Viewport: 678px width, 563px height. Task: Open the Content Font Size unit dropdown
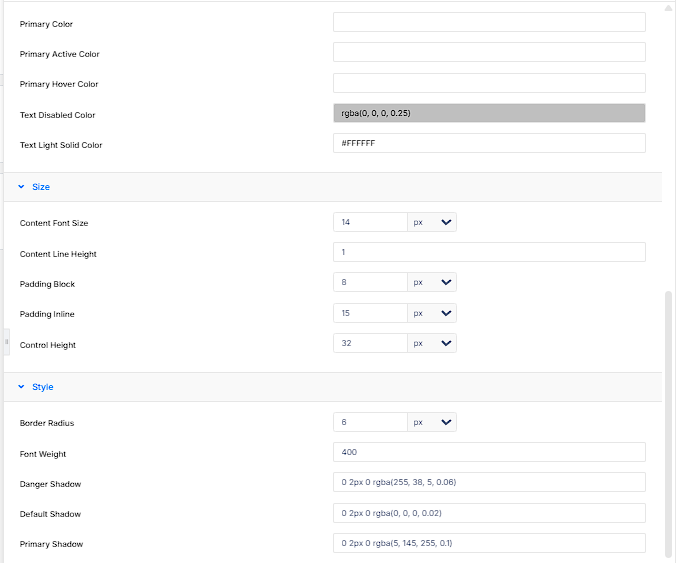point(432,222)
